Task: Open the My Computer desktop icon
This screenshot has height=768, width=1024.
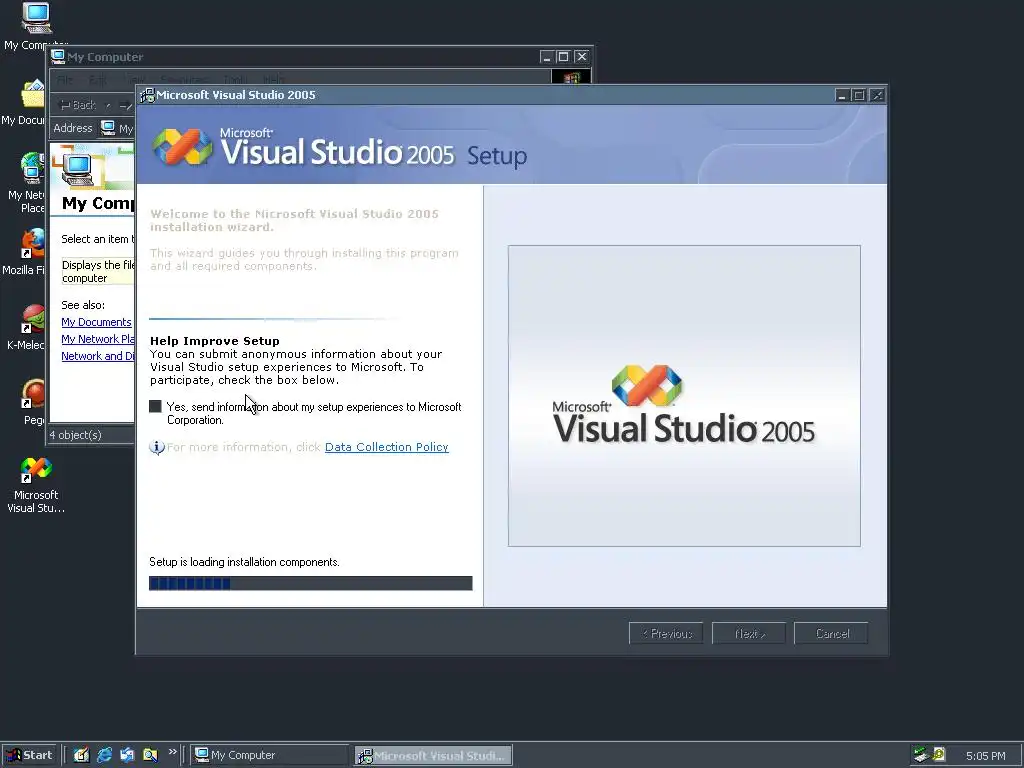Action: [x=36, y=18]
